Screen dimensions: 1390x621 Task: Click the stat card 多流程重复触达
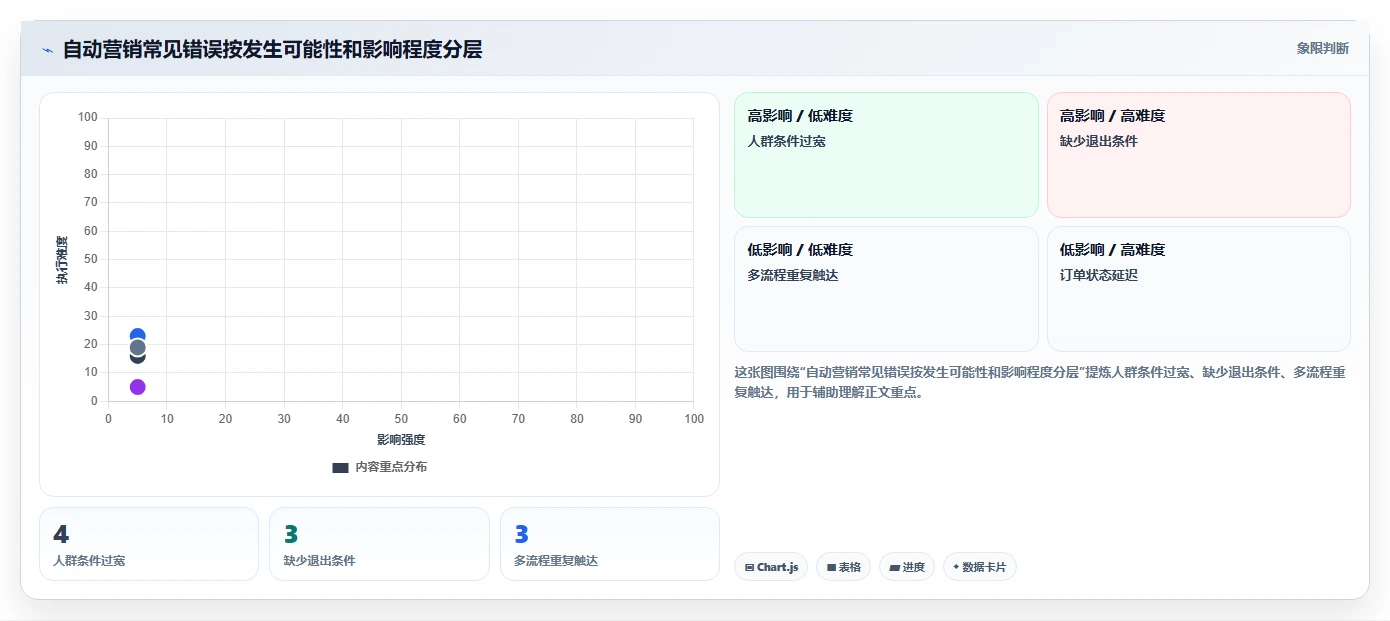(610, 544)
